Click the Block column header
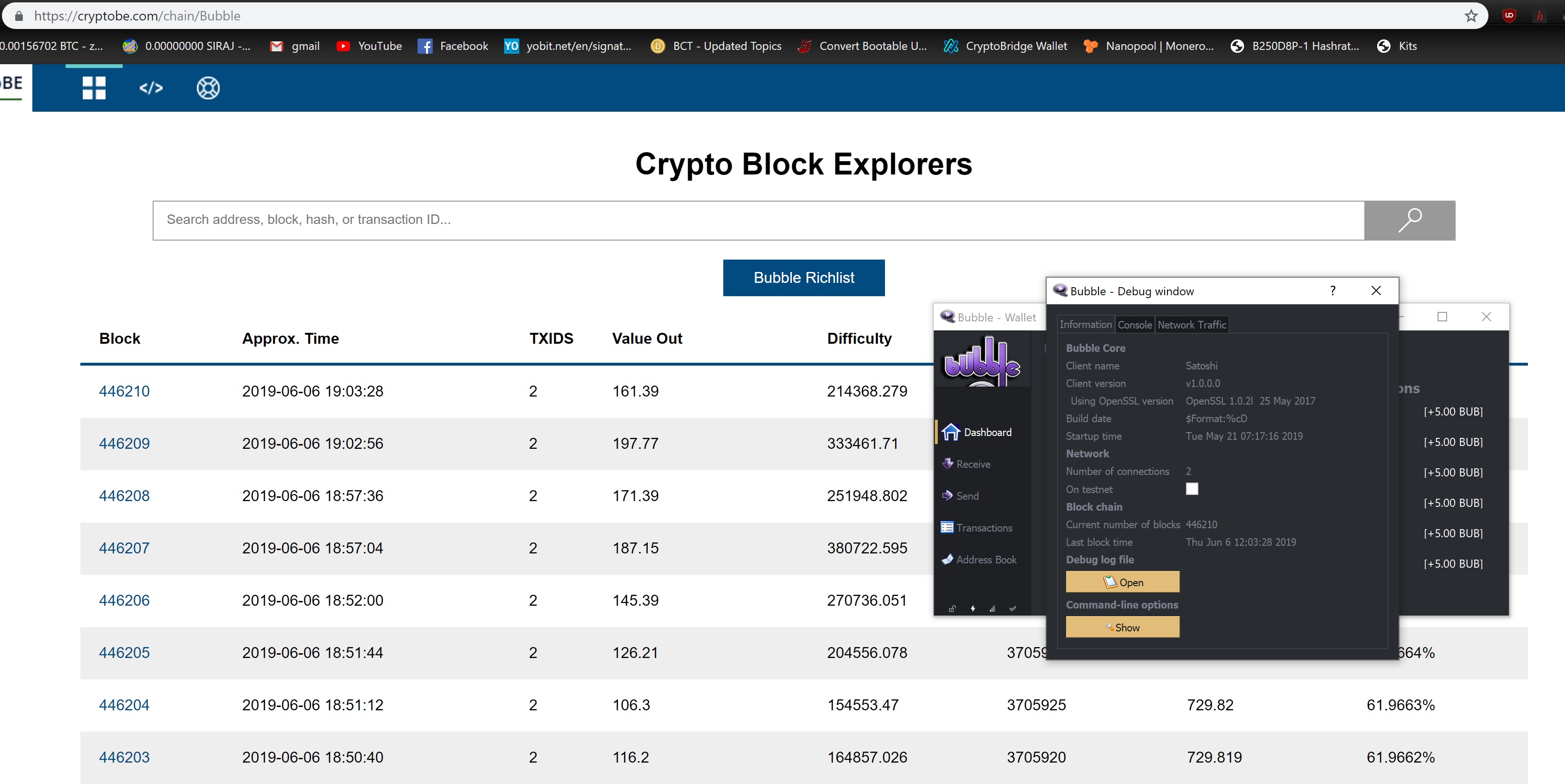This screenshot has height=784, width=1565. [120, 338]
